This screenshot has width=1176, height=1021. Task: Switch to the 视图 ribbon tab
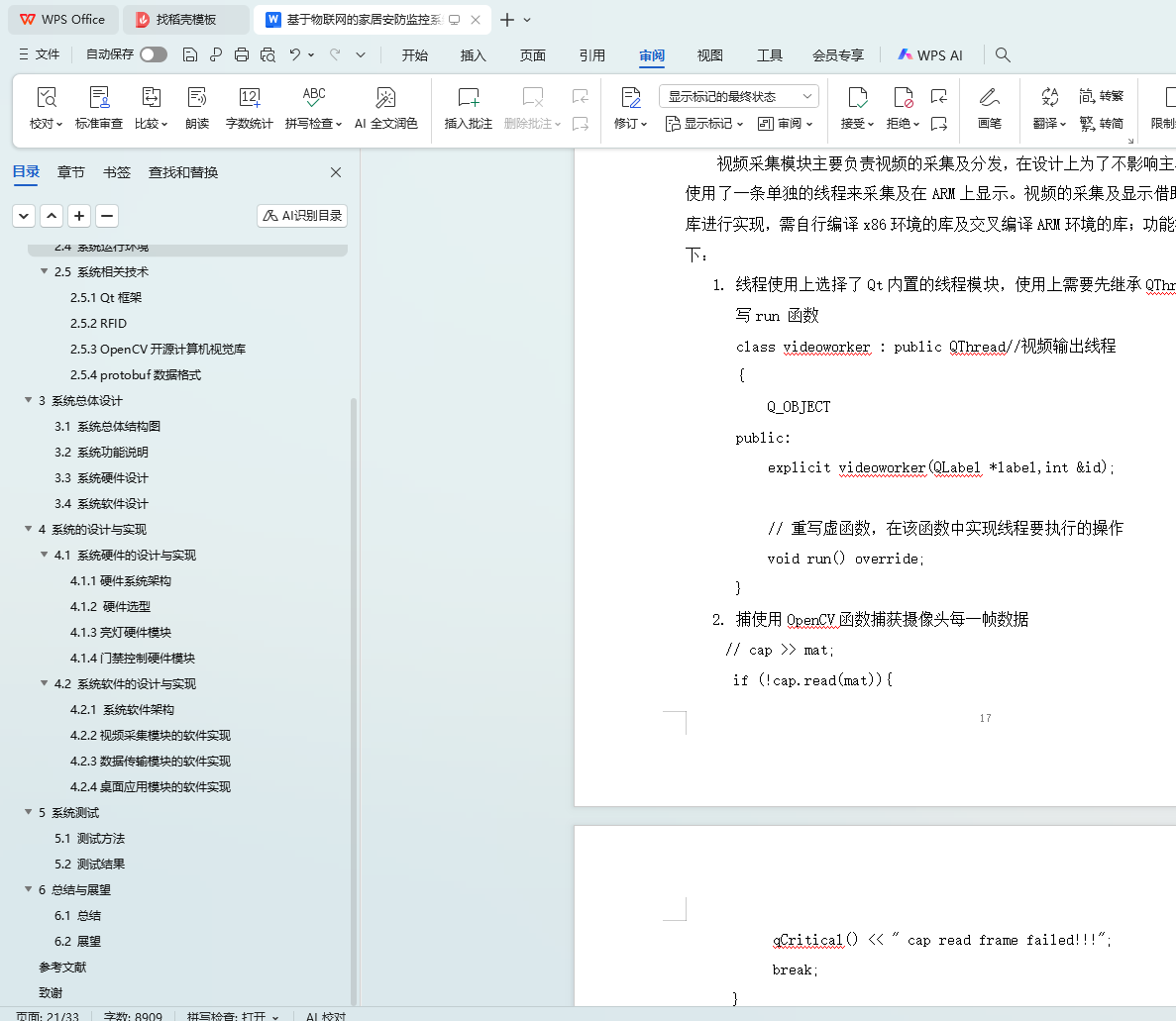point(709,55)
